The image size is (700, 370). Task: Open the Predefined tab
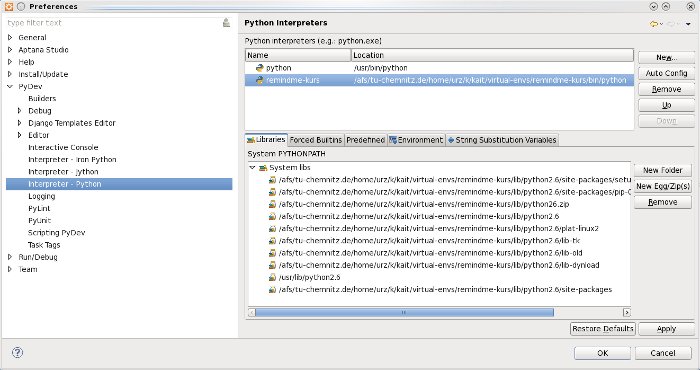365,140
